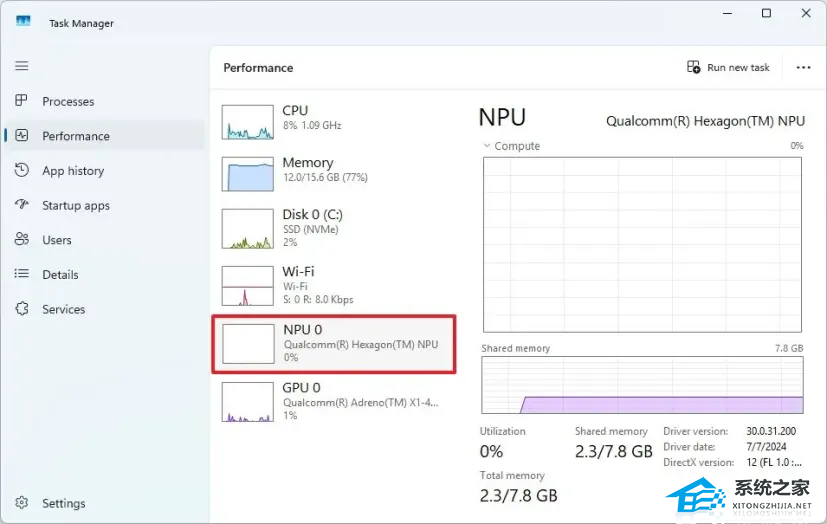This screenshot has width=827, height=524.
Task: Expand the Compute graph dropdown chevron
Action: click(487, 145)
